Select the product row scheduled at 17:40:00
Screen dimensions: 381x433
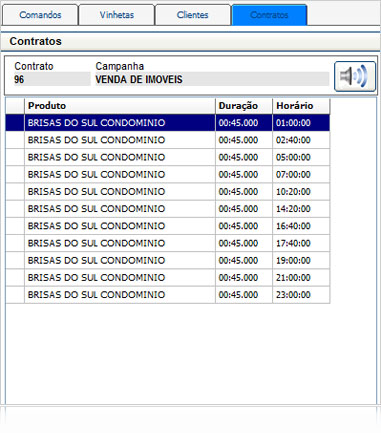click(168, 243)
